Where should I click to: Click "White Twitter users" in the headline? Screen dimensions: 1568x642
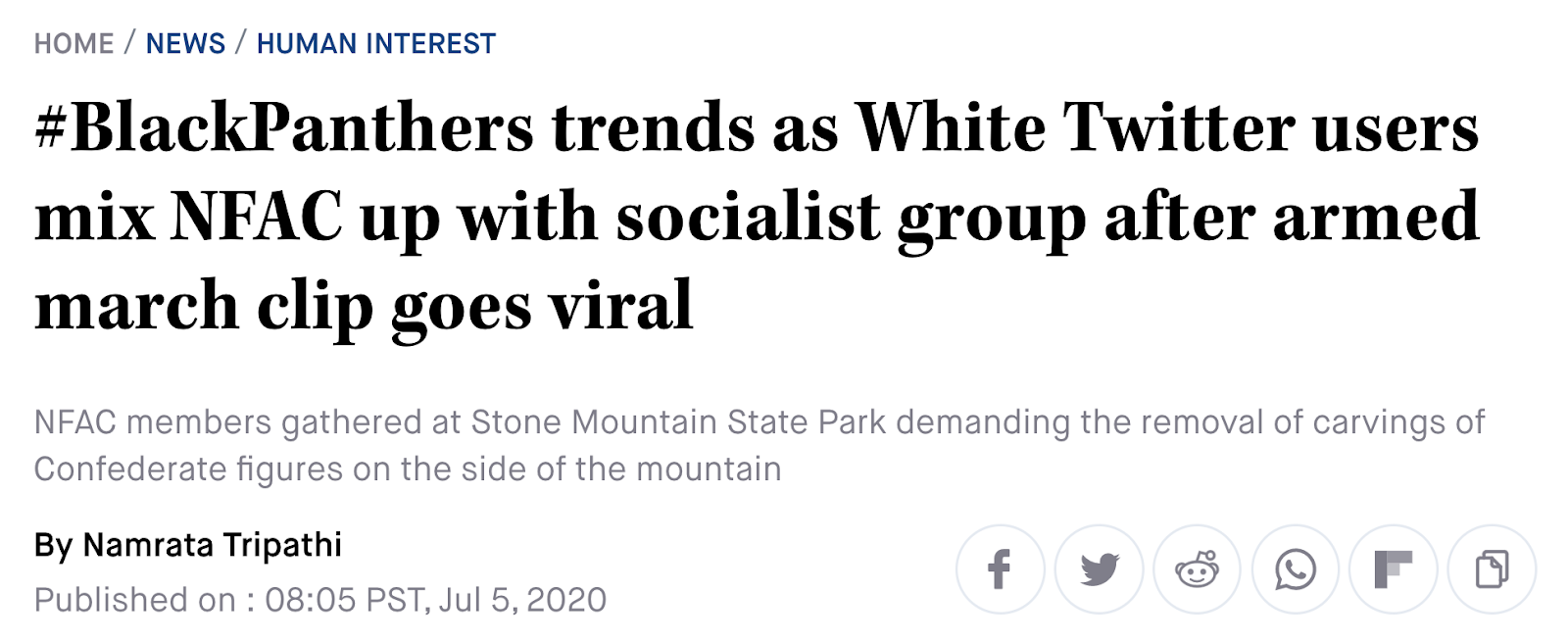point(1166,128)
